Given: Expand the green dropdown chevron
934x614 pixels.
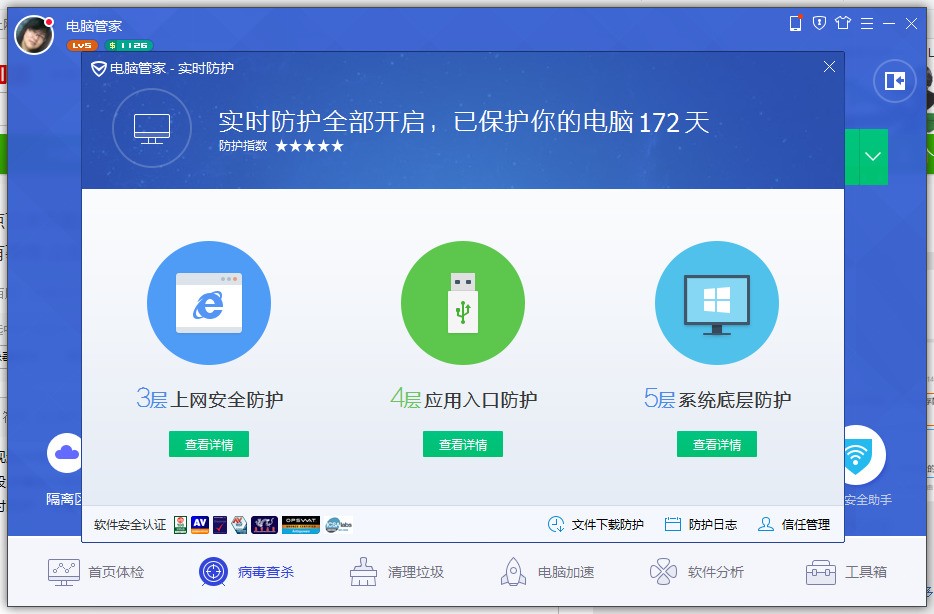Looking at the screenshot, I should [873, 157].
